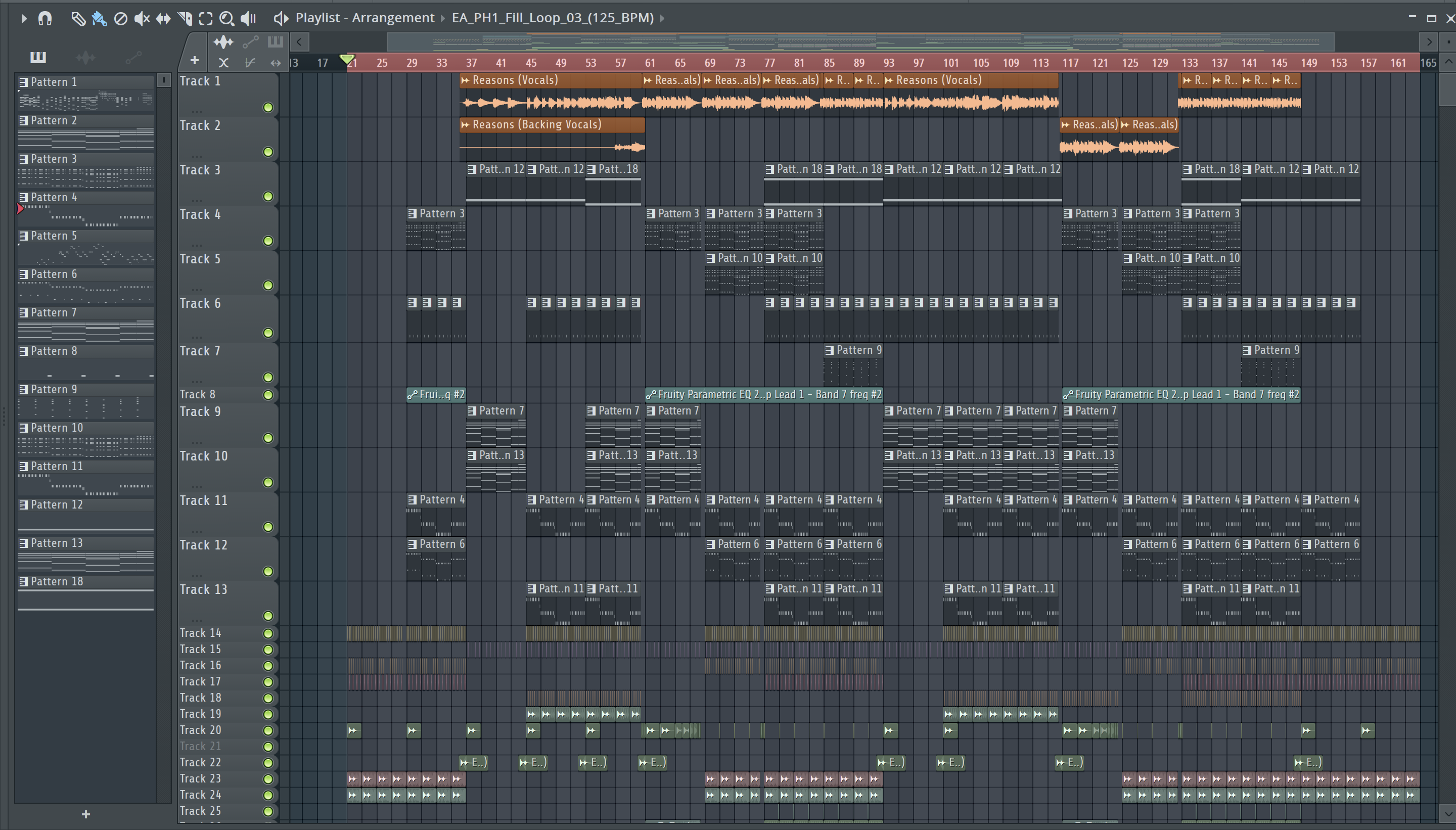Mute Track 1 with green switch

(268, 107)
